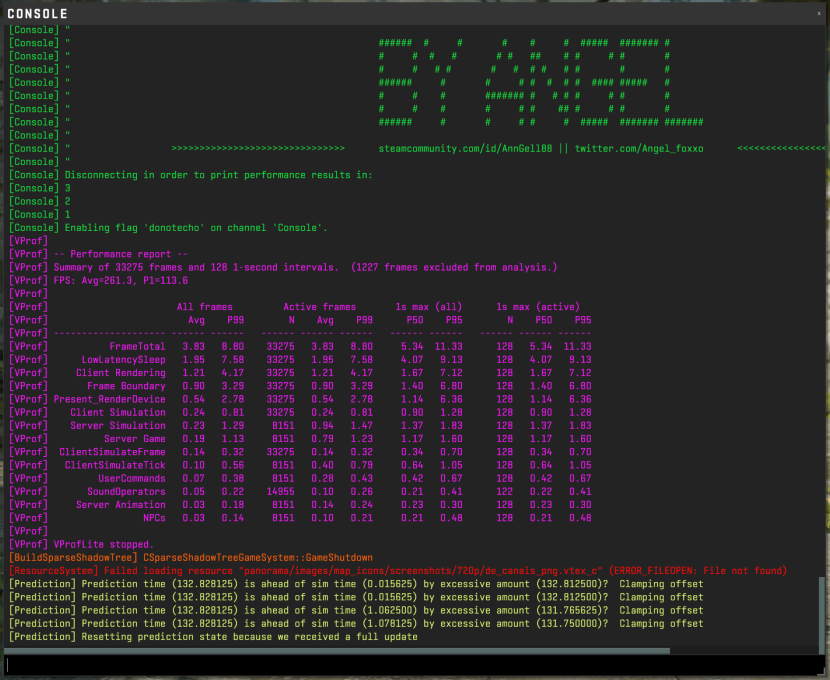The height and width of the screenshot is (680, 830).
Task: Click the horizontal scrollbar thumb above the input
Action: (337, 651)
